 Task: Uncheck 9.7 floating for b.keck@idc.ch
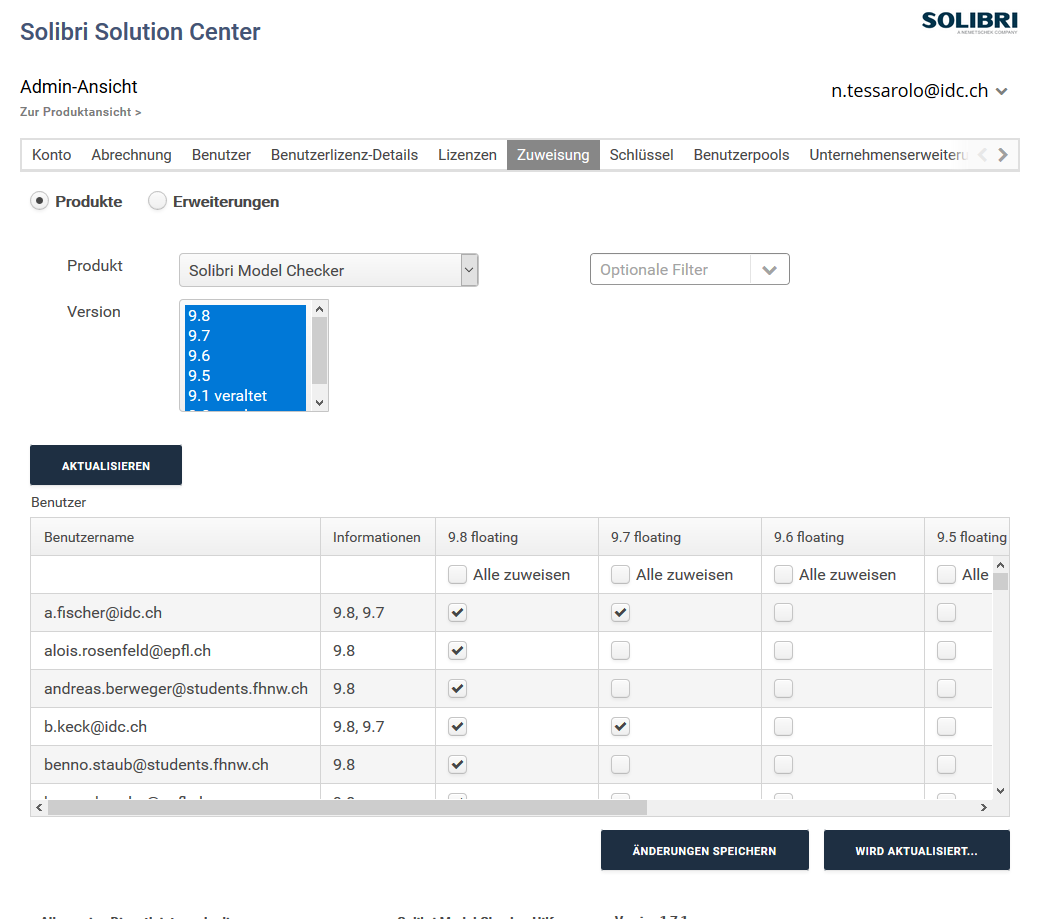point(620,726)
